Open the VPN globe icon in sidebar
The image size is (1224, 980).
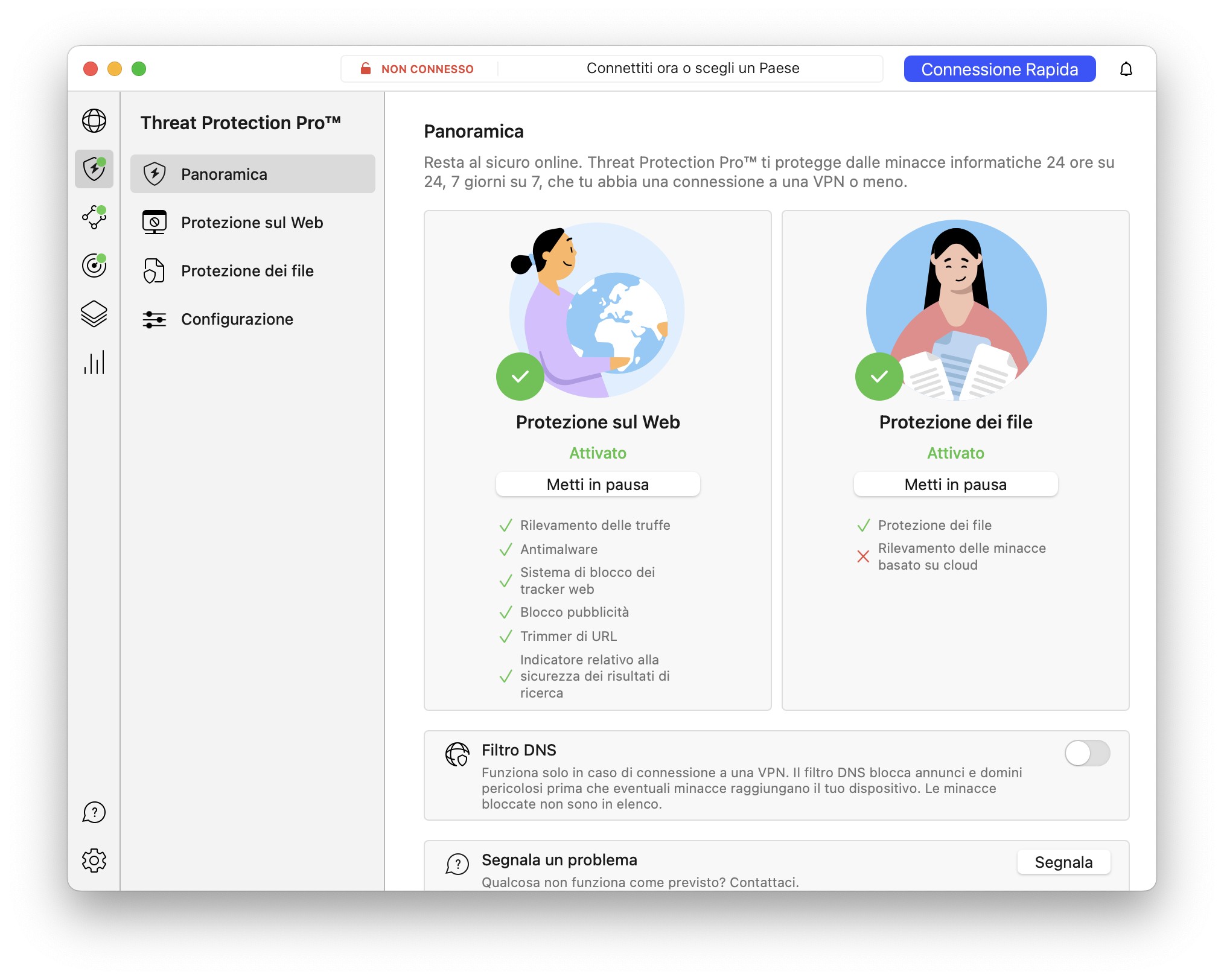(x=94, y=120)
